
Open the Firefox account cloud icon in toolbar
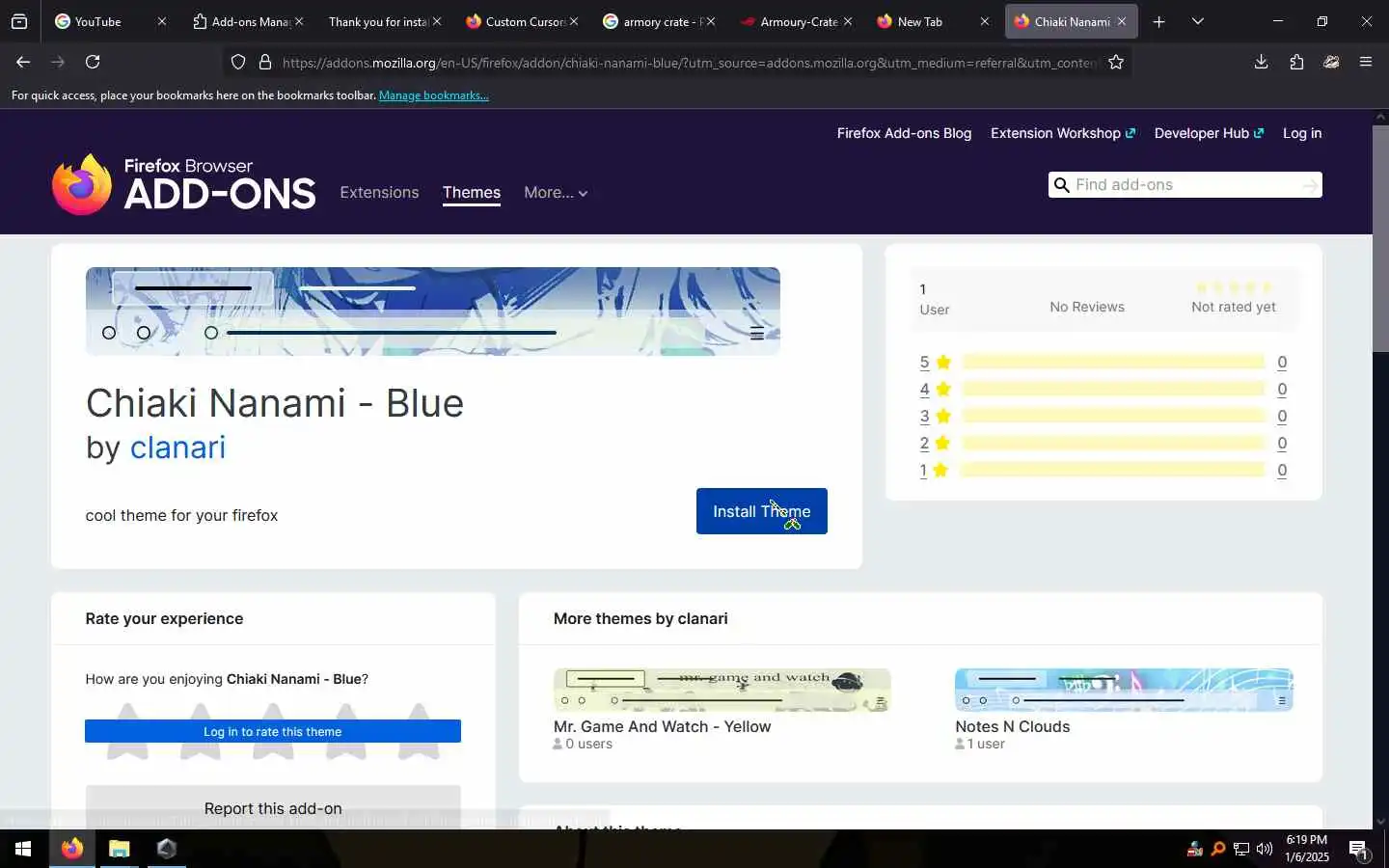click(x=1331, y=62)
